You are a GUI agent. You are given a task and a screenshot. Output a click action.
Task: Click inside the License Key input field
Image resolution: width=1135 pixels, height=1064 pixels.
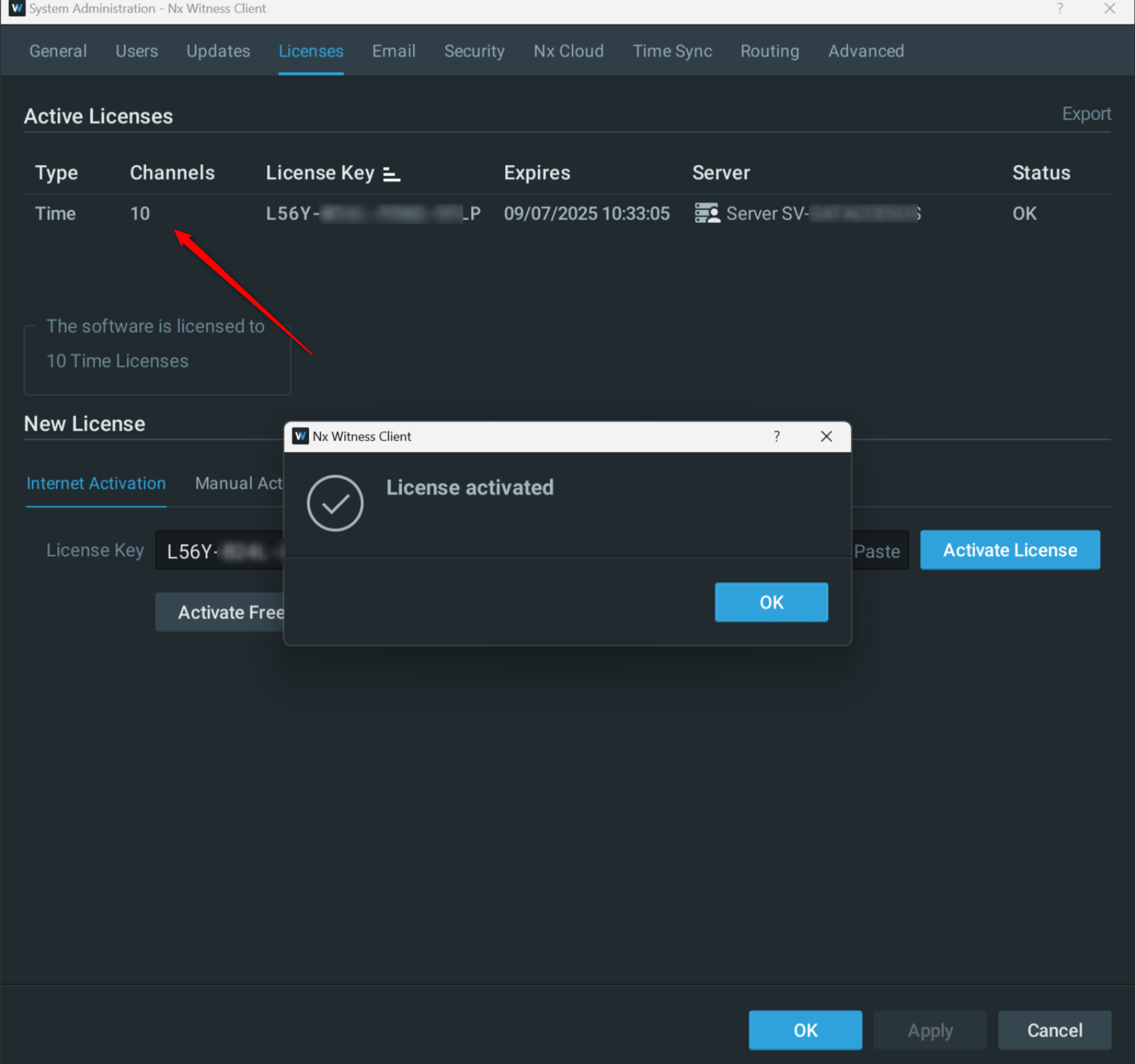pos(220,550)
